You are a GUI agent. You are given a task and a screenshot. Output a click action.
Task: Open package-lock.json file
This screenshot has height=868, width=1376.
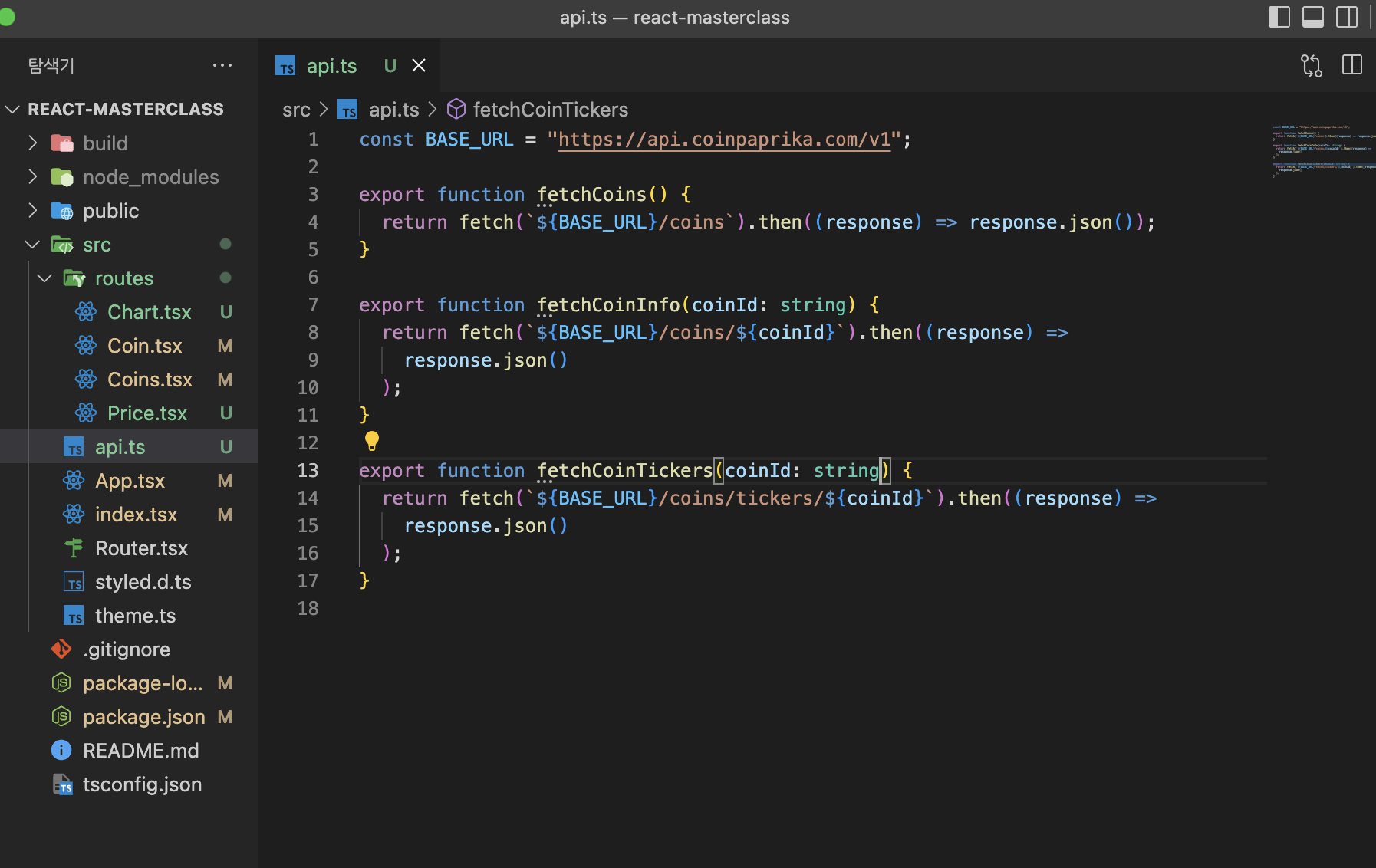point(143,683)
